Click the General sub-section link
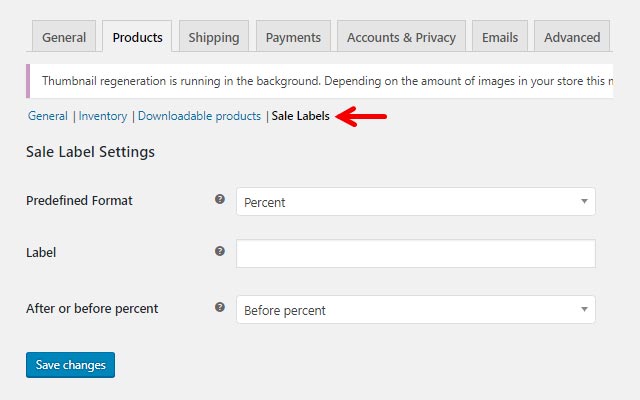Screen dimensions: 640x400 [48, 116]
